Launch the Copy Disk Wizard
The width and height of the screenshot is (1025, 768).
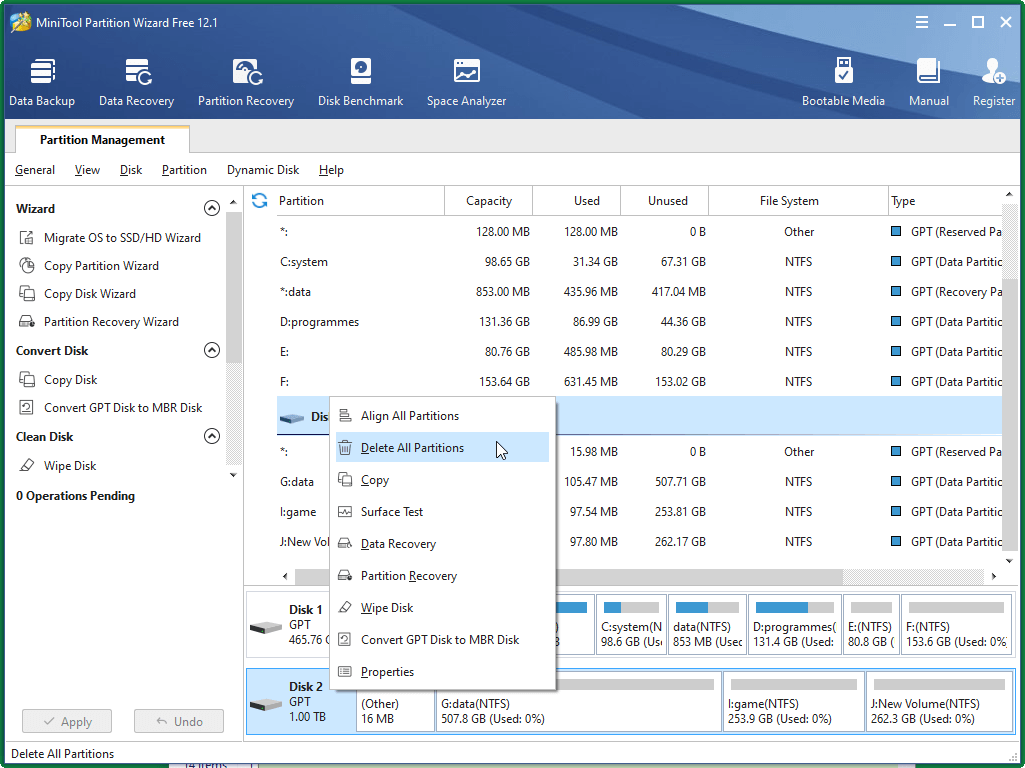click(90, 294)
